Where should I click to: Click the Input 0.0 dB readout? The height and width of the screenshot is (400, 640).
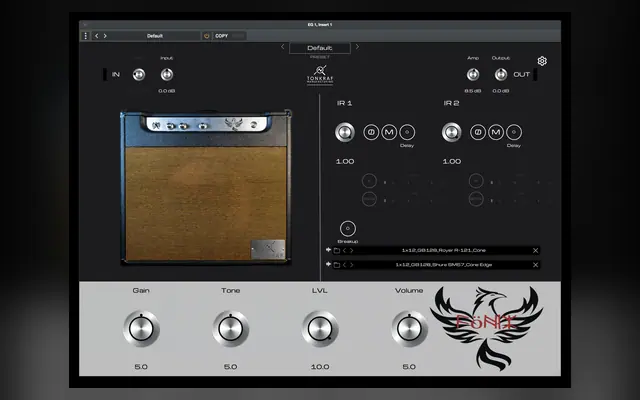click(x=167, y=91)
